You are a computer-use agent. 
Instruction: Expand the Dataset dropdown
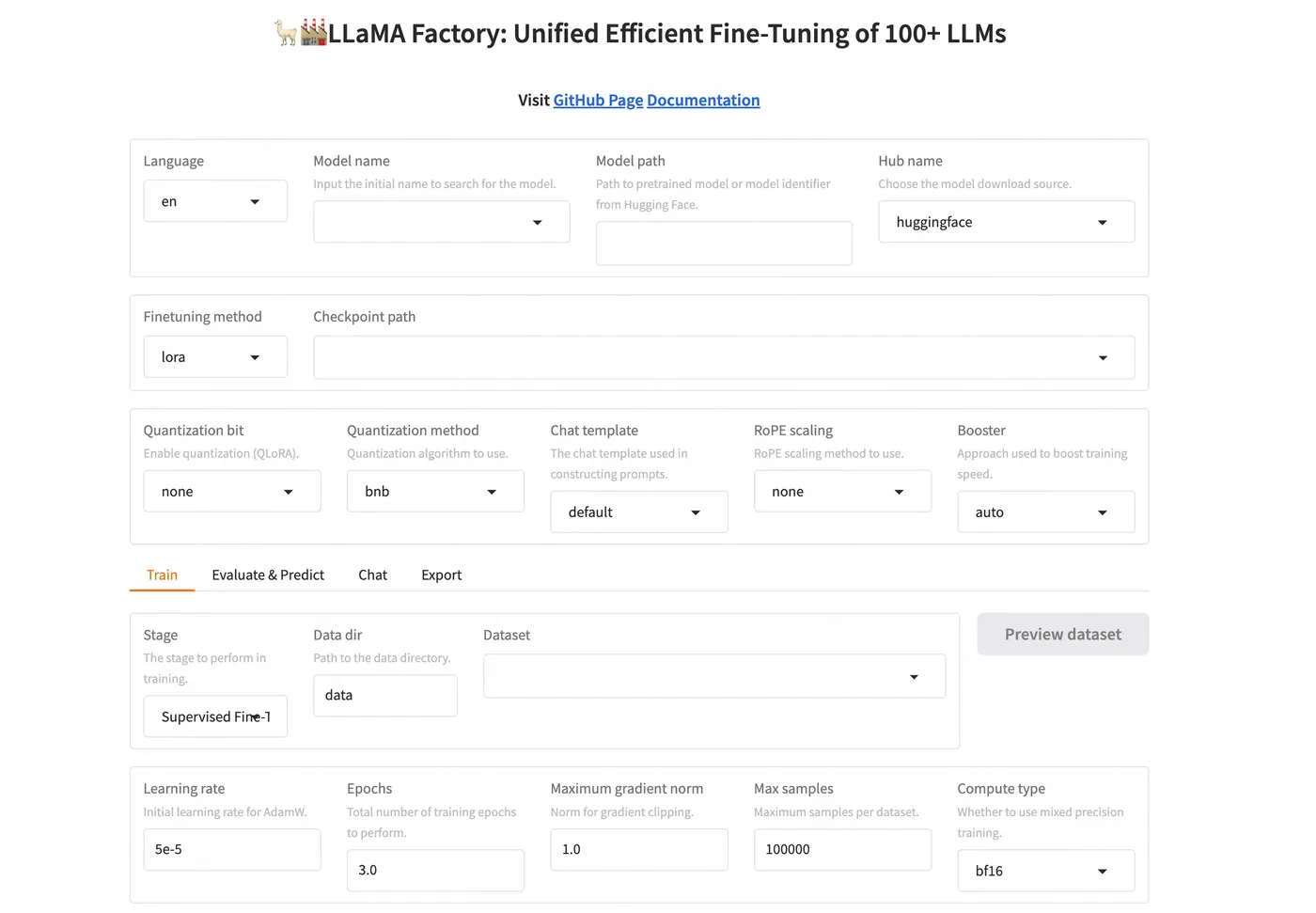point(713,677)
